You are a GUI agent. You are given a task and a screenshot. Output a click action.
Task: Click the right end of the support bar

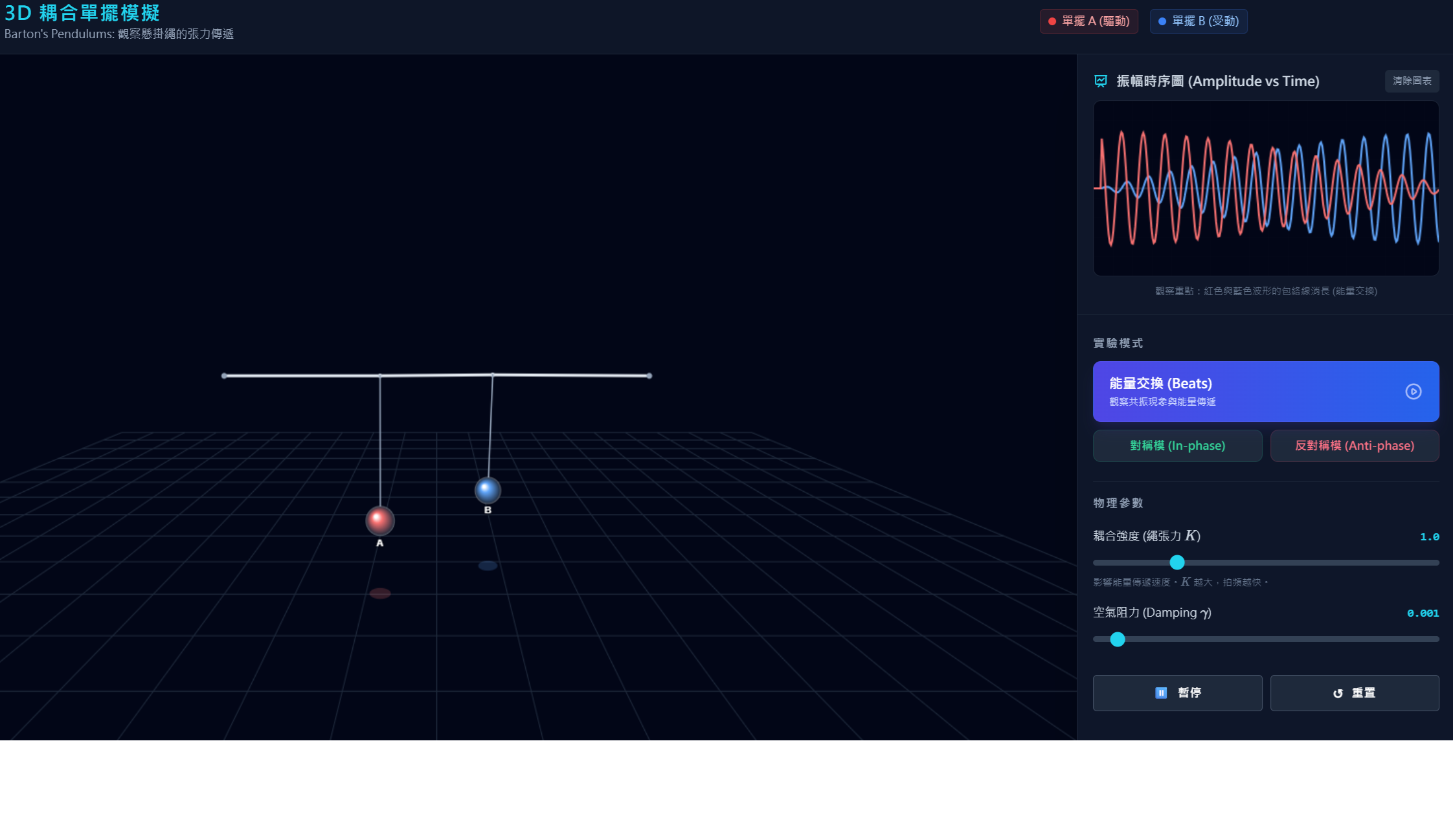(x=649, y=376)
